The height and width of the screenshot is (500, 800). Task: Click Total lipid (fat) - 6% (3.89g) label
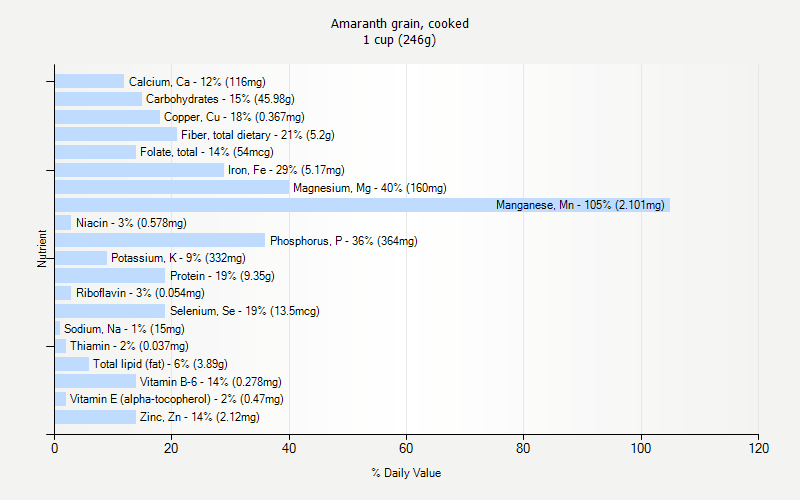[x=160, y=364]
